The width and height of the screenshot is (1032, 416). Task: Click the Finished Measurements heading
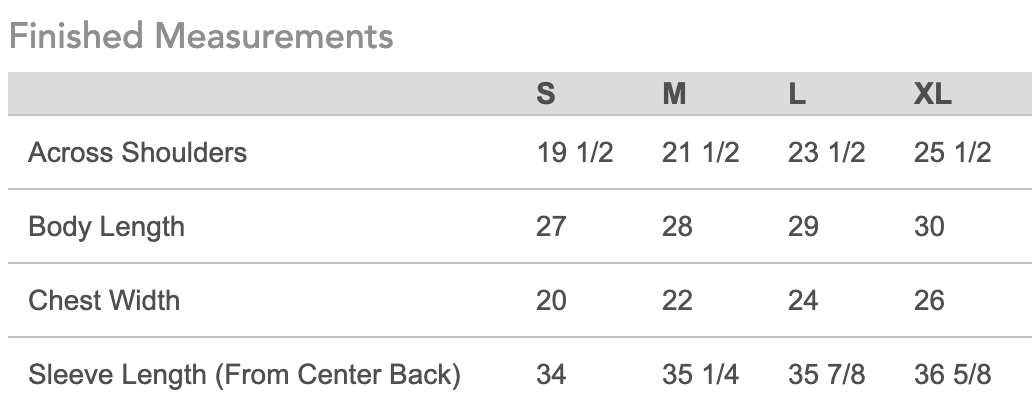[x=200, y=36]
